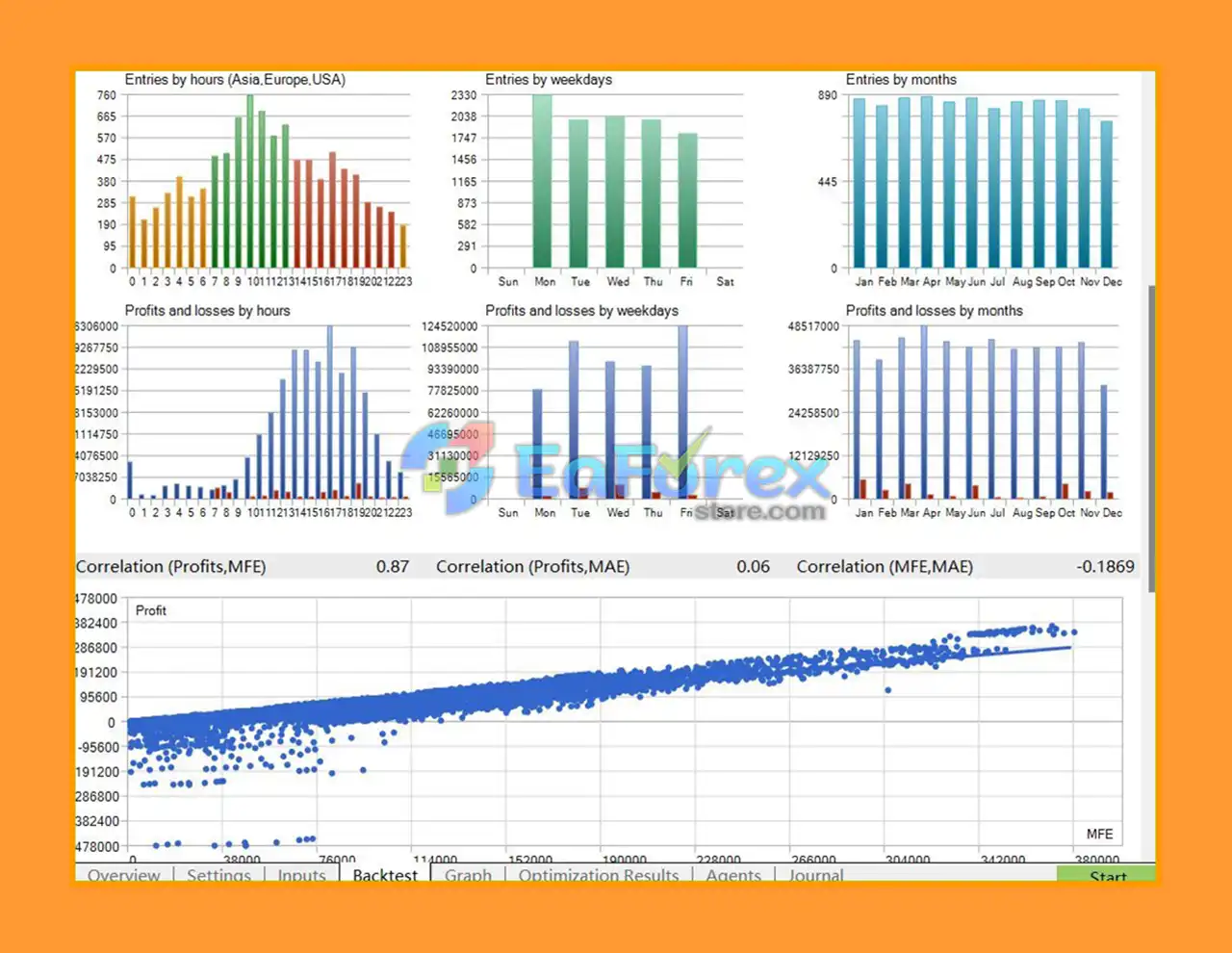This screenshot has height=953, width=1232.
Task: Click the 'Profits and losses by weekdays' title
Action: 581,311
